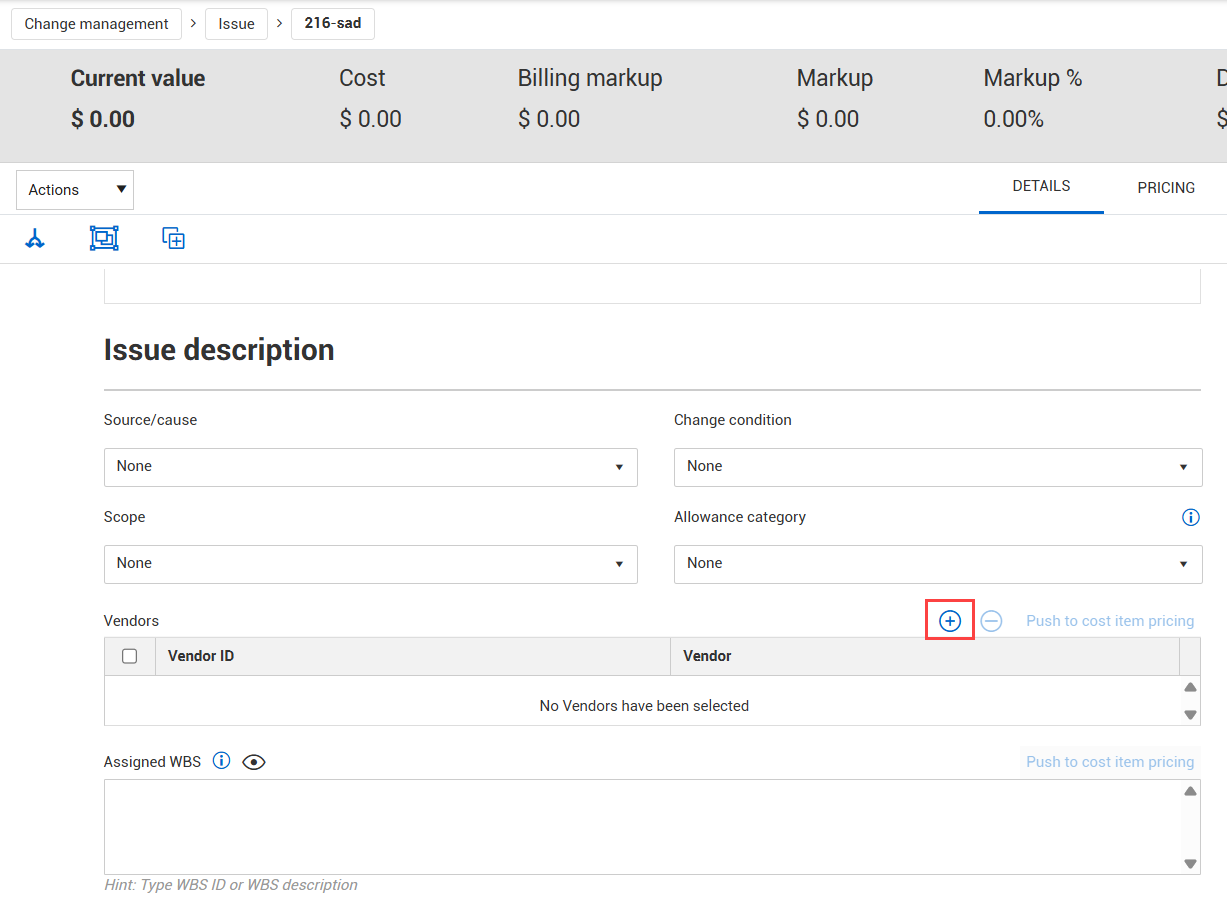
Task: Open the Scope dropdown
Action: tap(370, 564)
